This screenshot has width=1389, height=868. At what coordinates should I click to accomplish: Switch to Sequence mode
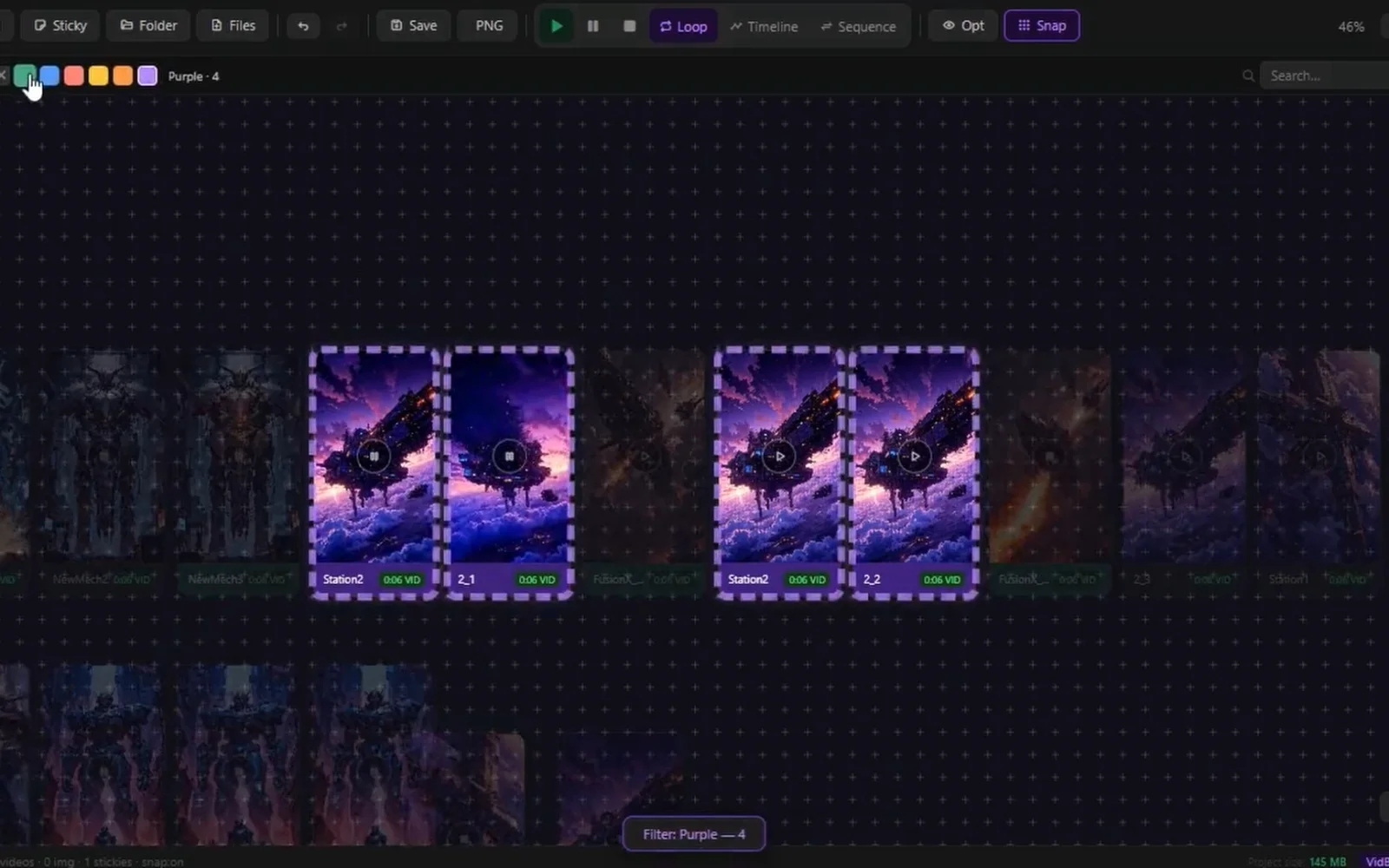[x=858, y=26]
